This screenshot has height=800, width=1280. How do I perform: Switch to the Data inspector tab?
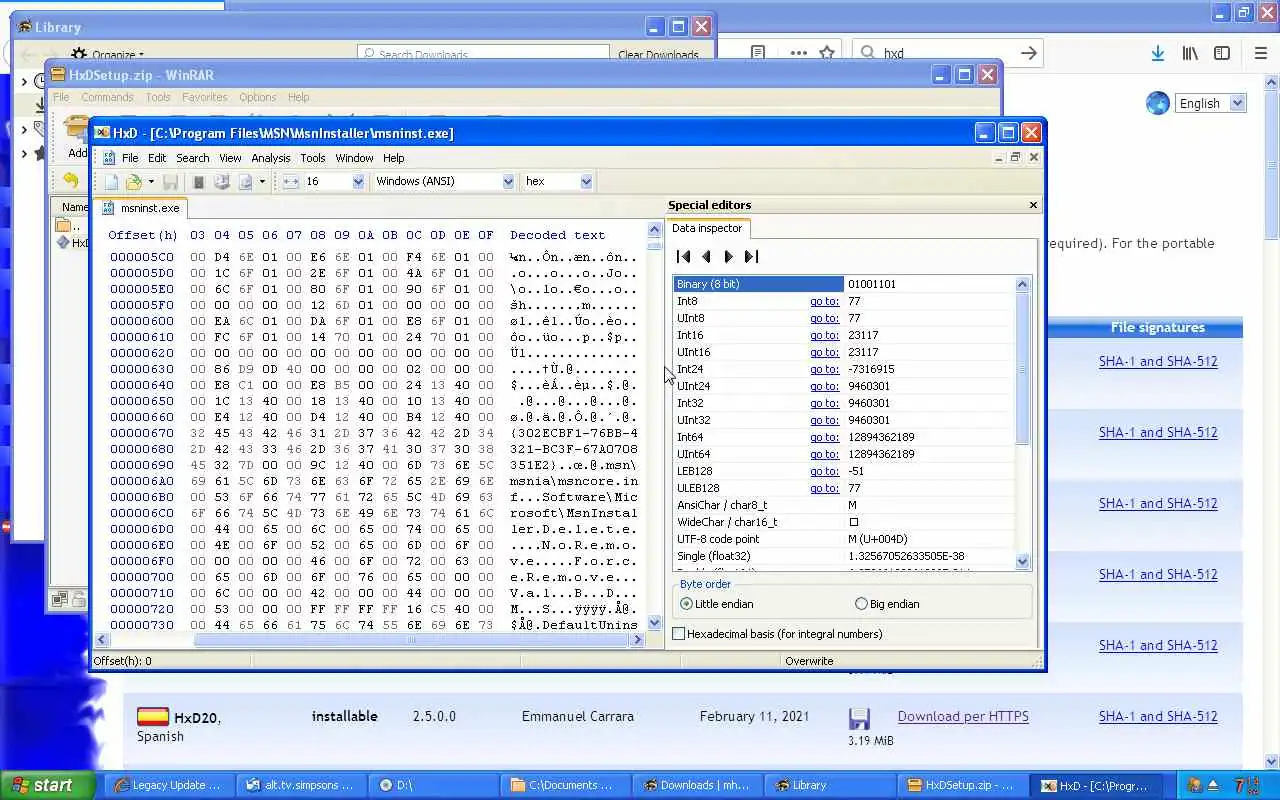[x=707, y=228]
